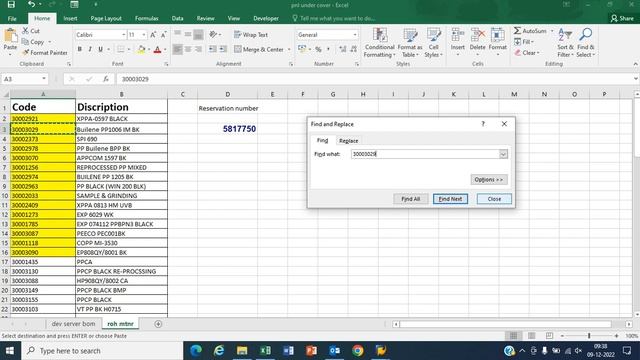Click the Save icon in title bar

[11, 4]
